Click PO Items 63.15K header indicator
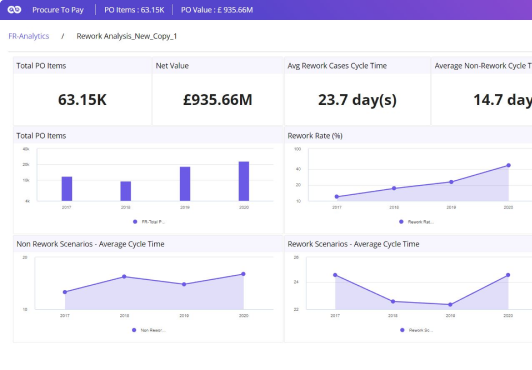The height and width of the screenshot is (370, 532). (x=134, y=10)
